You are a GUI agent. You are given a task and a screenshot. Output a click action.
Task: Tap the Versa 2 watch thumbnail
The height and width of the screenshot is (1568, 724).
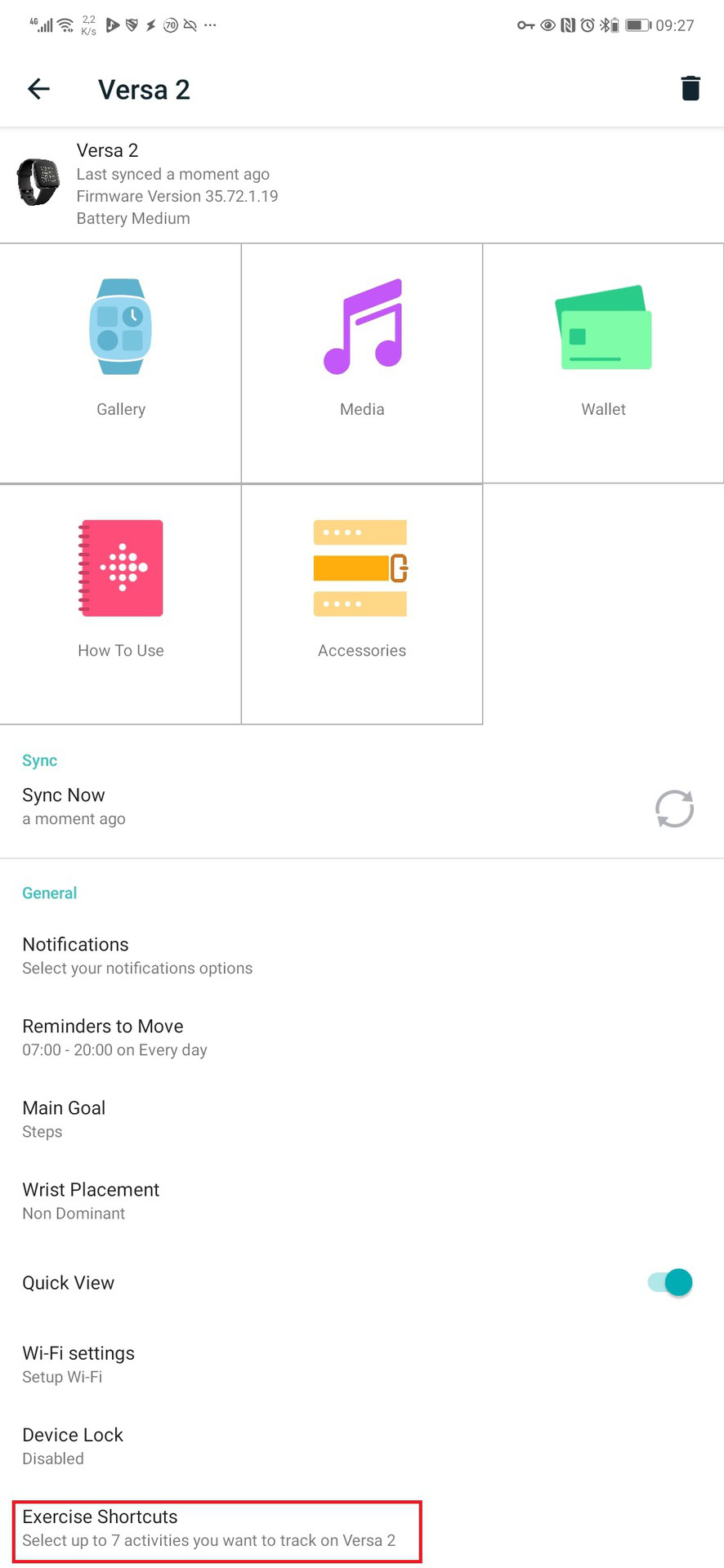(38, 182)
